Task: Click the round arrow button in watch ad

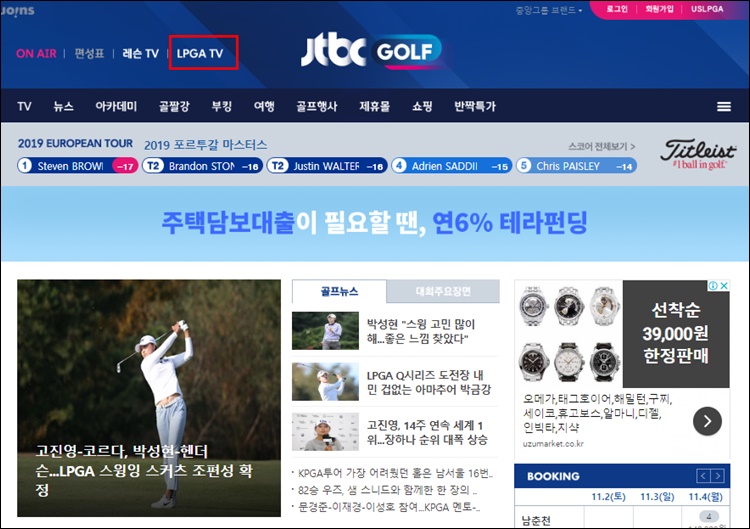Action: pos(707,421)
